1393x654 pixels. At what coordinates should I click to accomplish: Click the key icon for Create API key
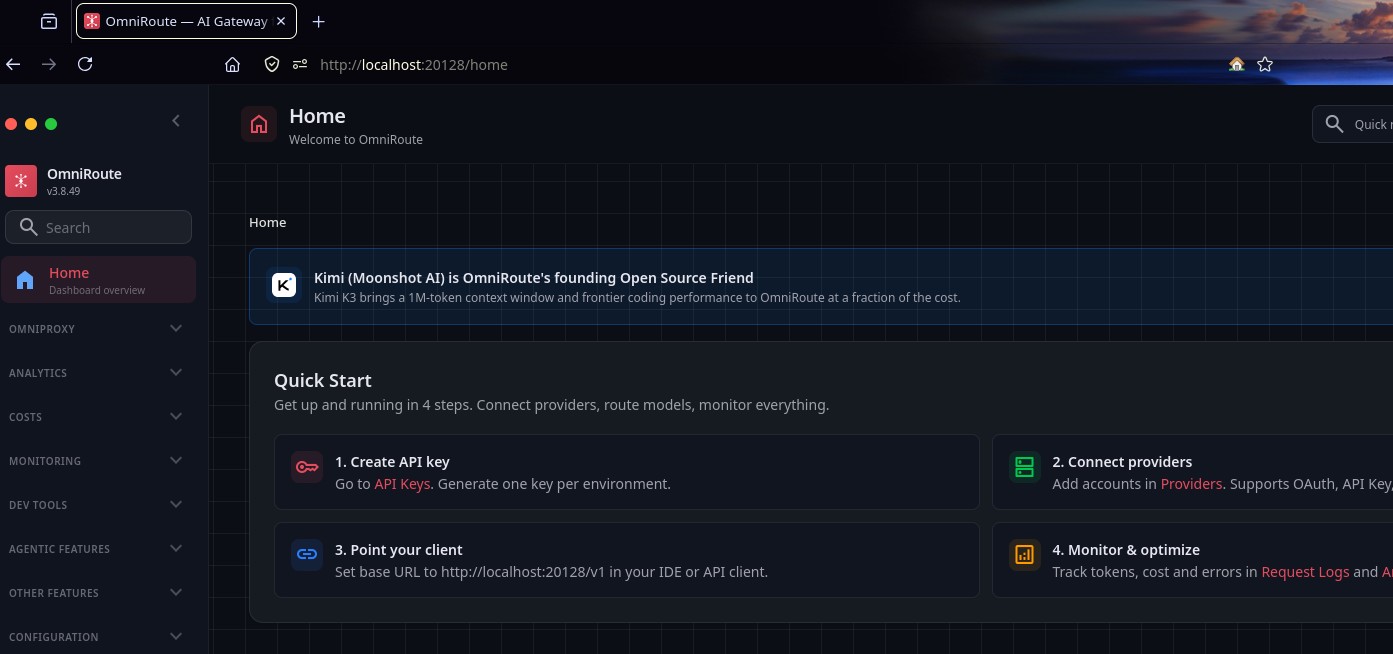(307, 467)
